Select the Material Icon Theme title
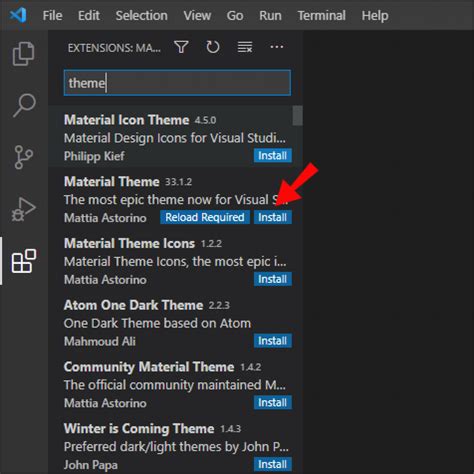This screenshot has height=474, width=474. point(127,120)
